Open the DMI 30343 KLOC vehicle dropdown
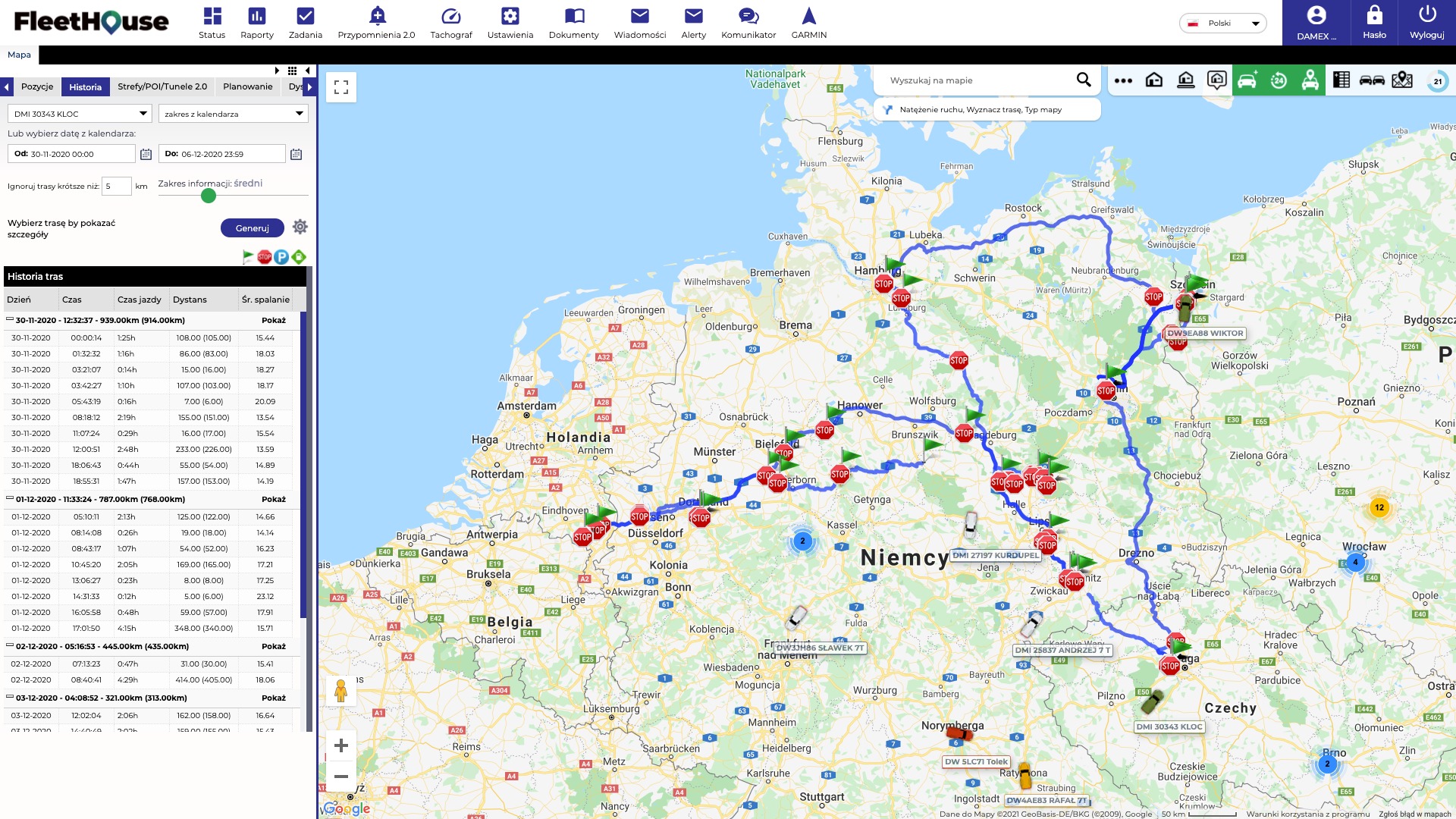 click(x=80, y=114)
